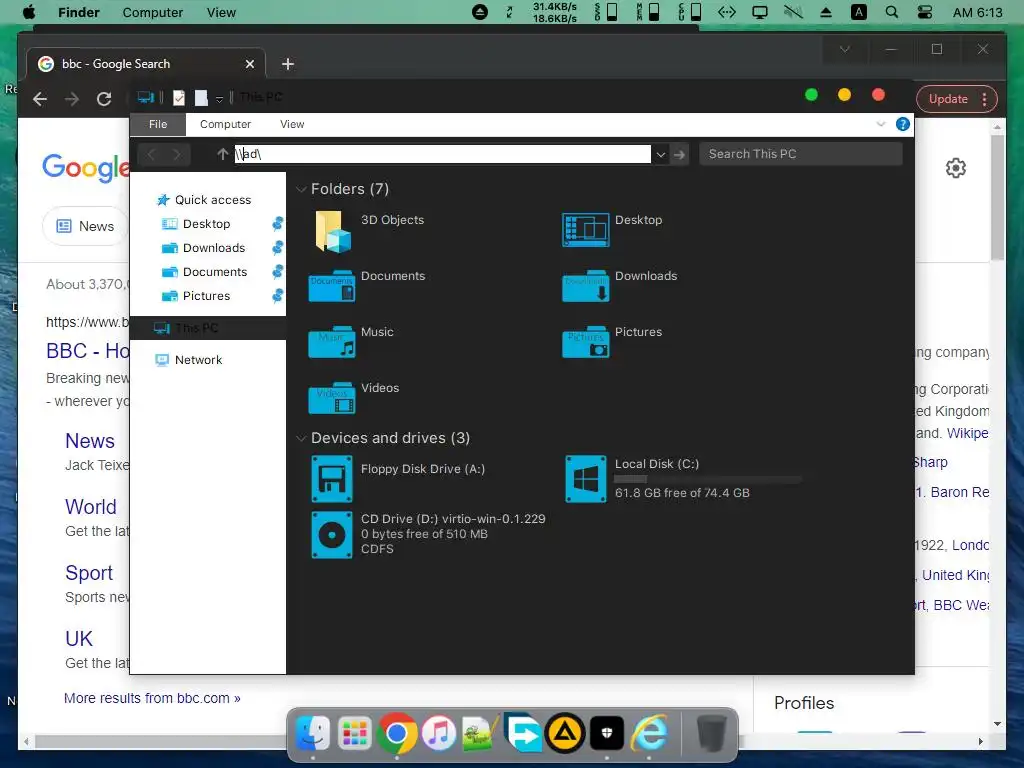Screen dimensions: 1024x768
Task: Click Chrome vertical scrollbar thumb
Action: coord(997,197)
